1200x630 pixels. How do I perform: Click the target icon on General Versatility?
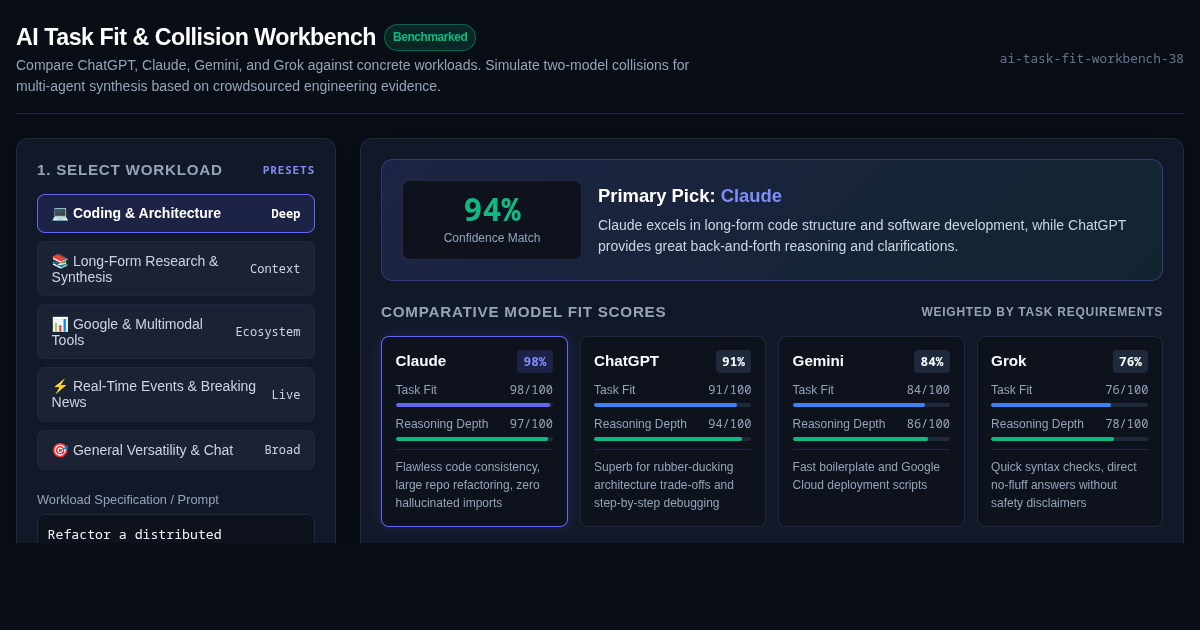[x=60, y=450]
